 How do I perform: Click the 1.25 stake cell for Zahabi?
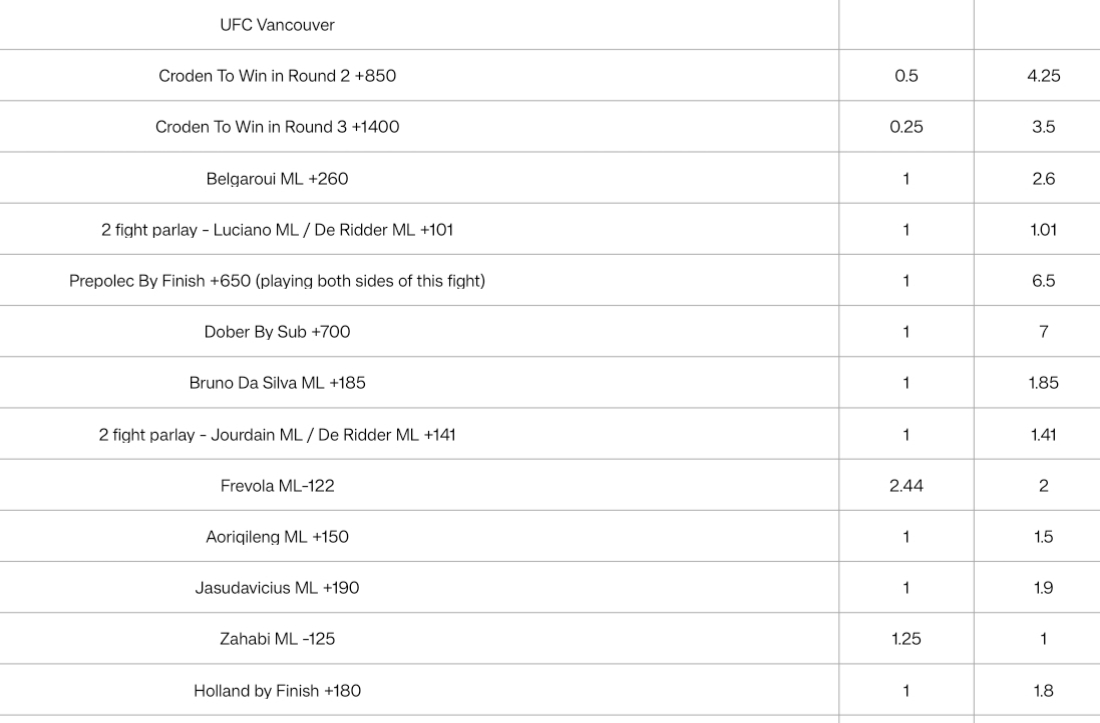[x=906, y=639]
